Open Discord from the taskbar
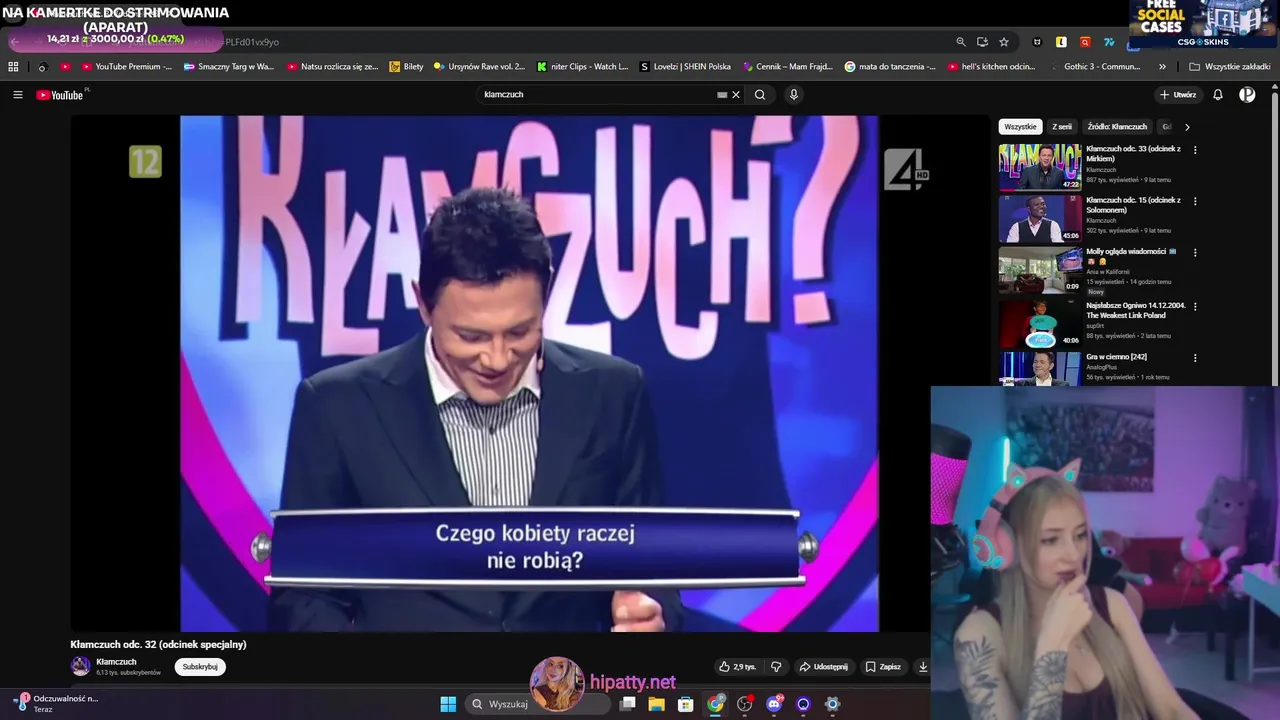The height and width of the screenshot is (720, 1280). [774, 704]
